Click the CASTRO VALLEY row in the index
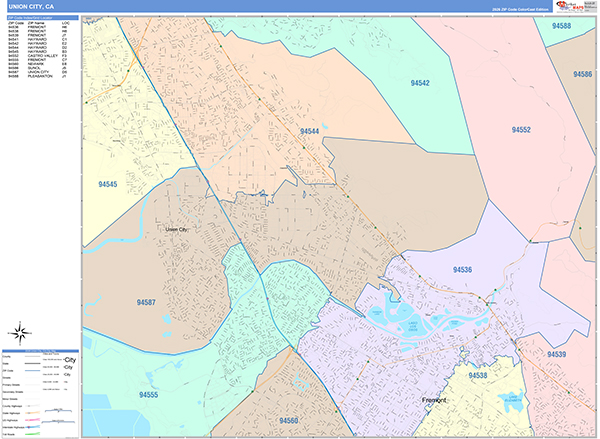 (x=38, y=55)
